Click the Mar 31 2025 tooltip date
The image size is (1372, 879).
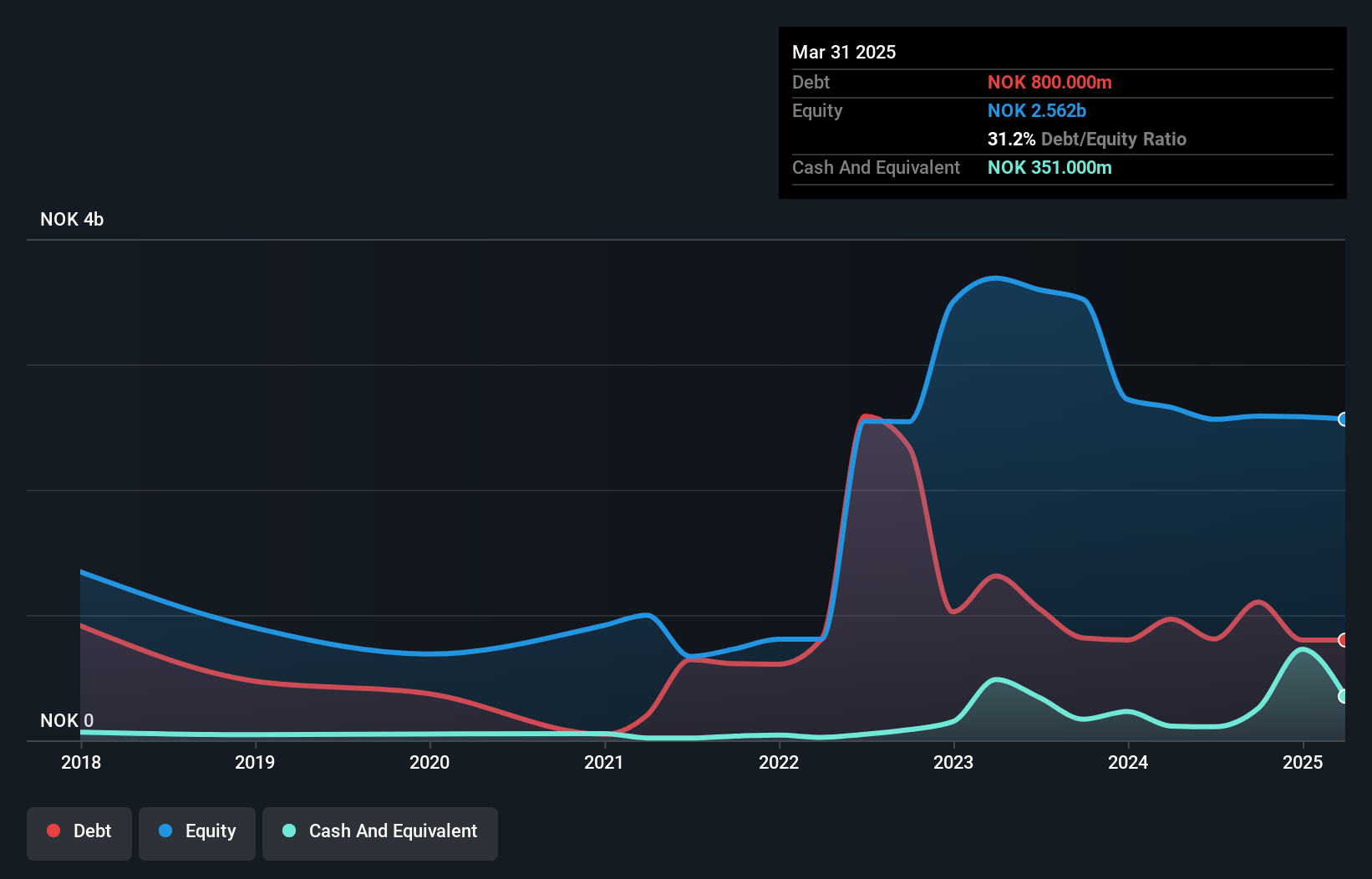pos(844,52)
